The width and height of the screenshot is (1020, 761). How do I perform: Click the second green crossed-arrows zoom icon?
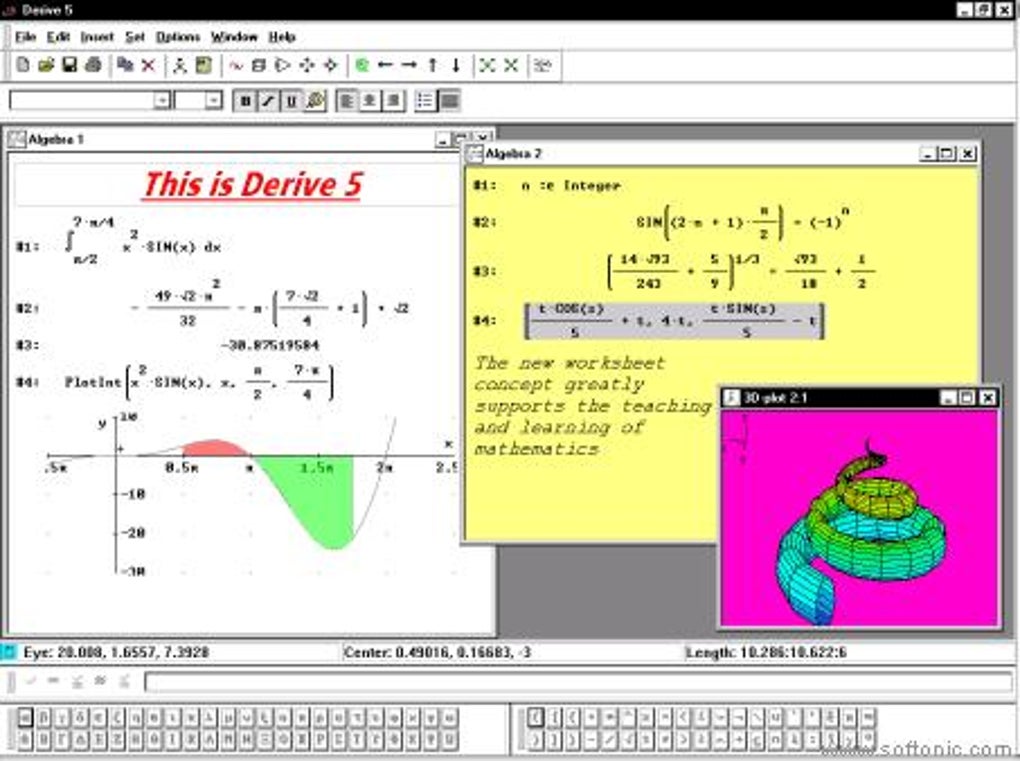pyautogui.click(x=511, y=65)
